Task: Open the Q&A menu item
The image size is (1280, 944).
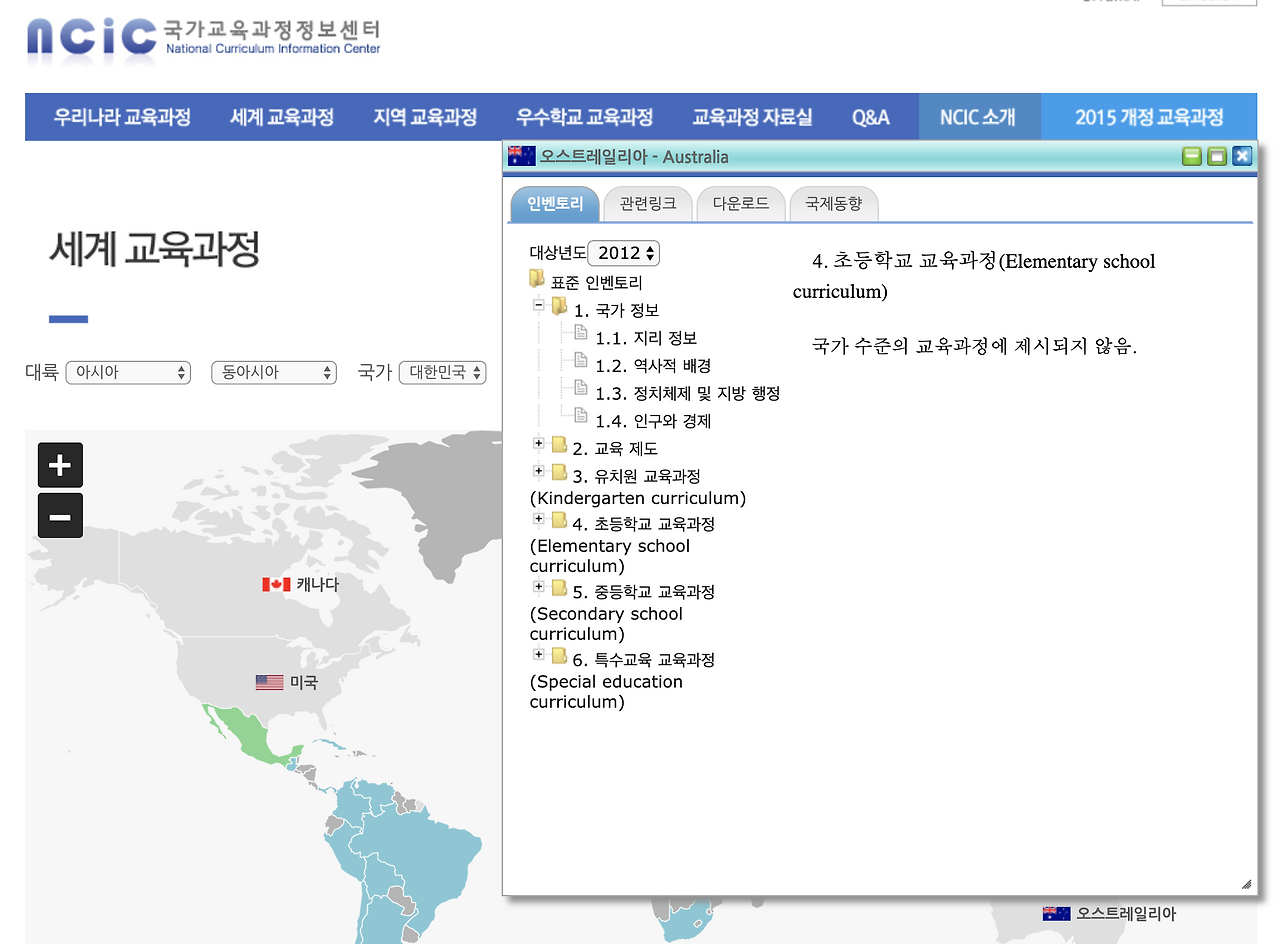Action: 870,116
